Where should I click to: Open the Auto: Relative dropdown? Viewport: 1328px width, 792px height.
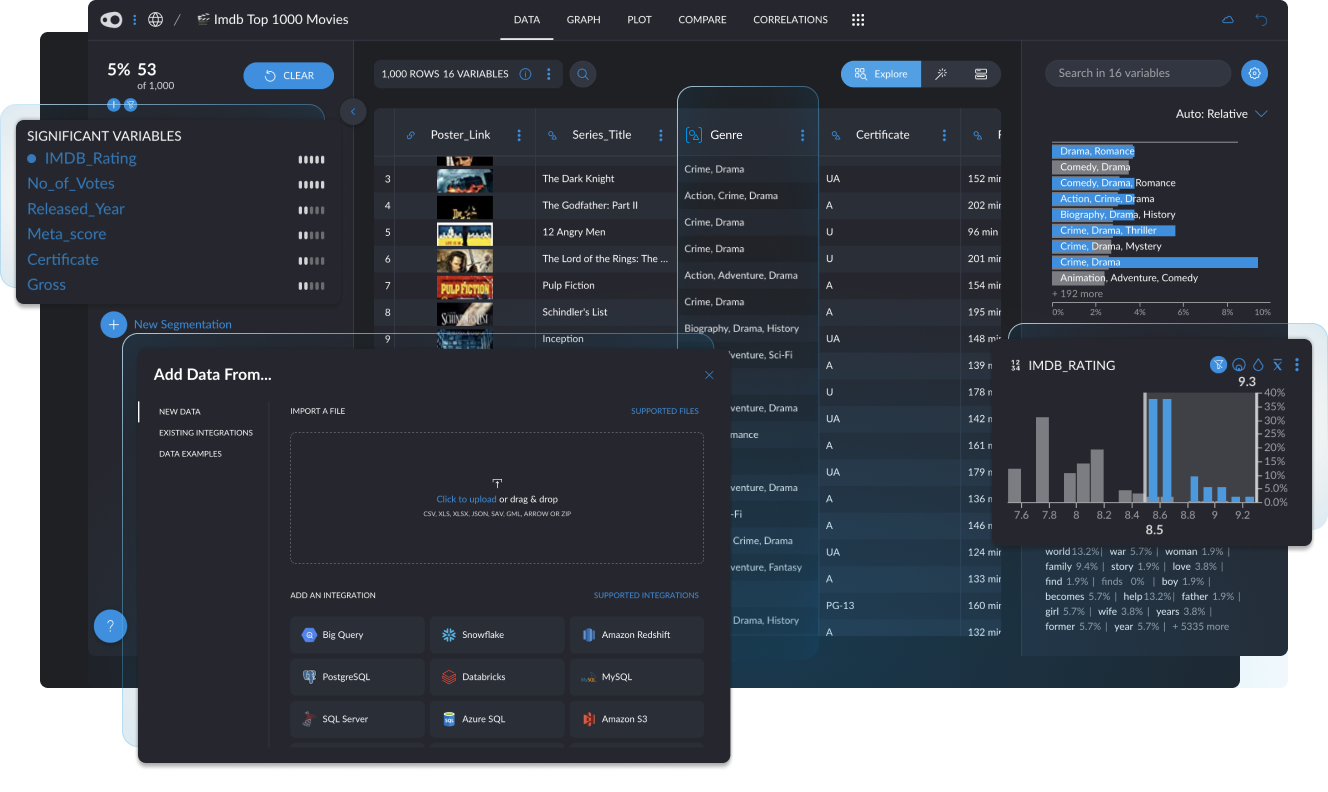1221,113
